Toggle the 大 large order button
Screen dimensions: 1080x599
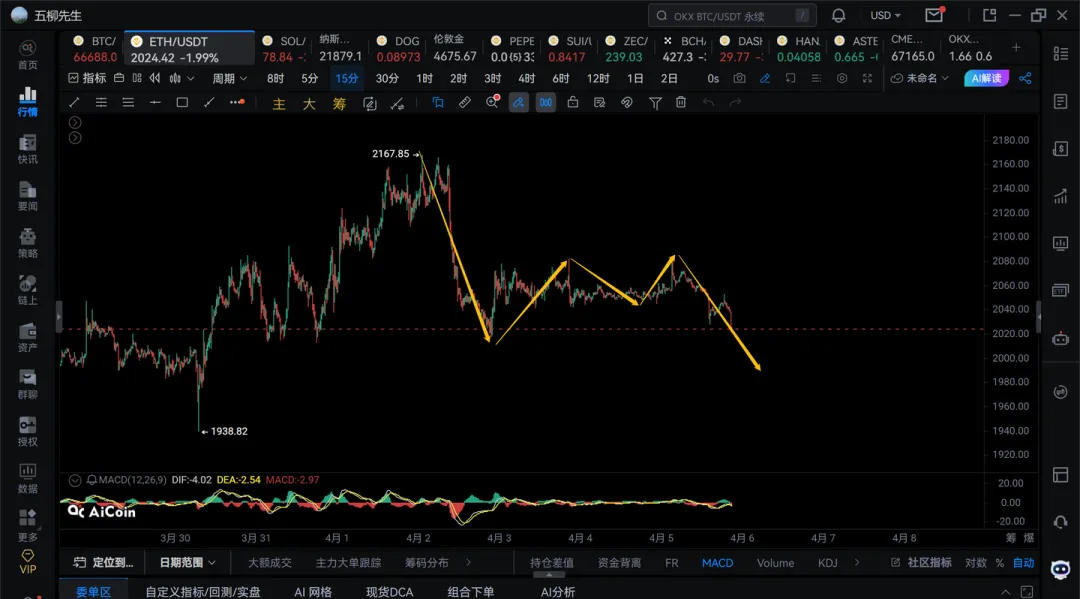[x=309, y=104]
